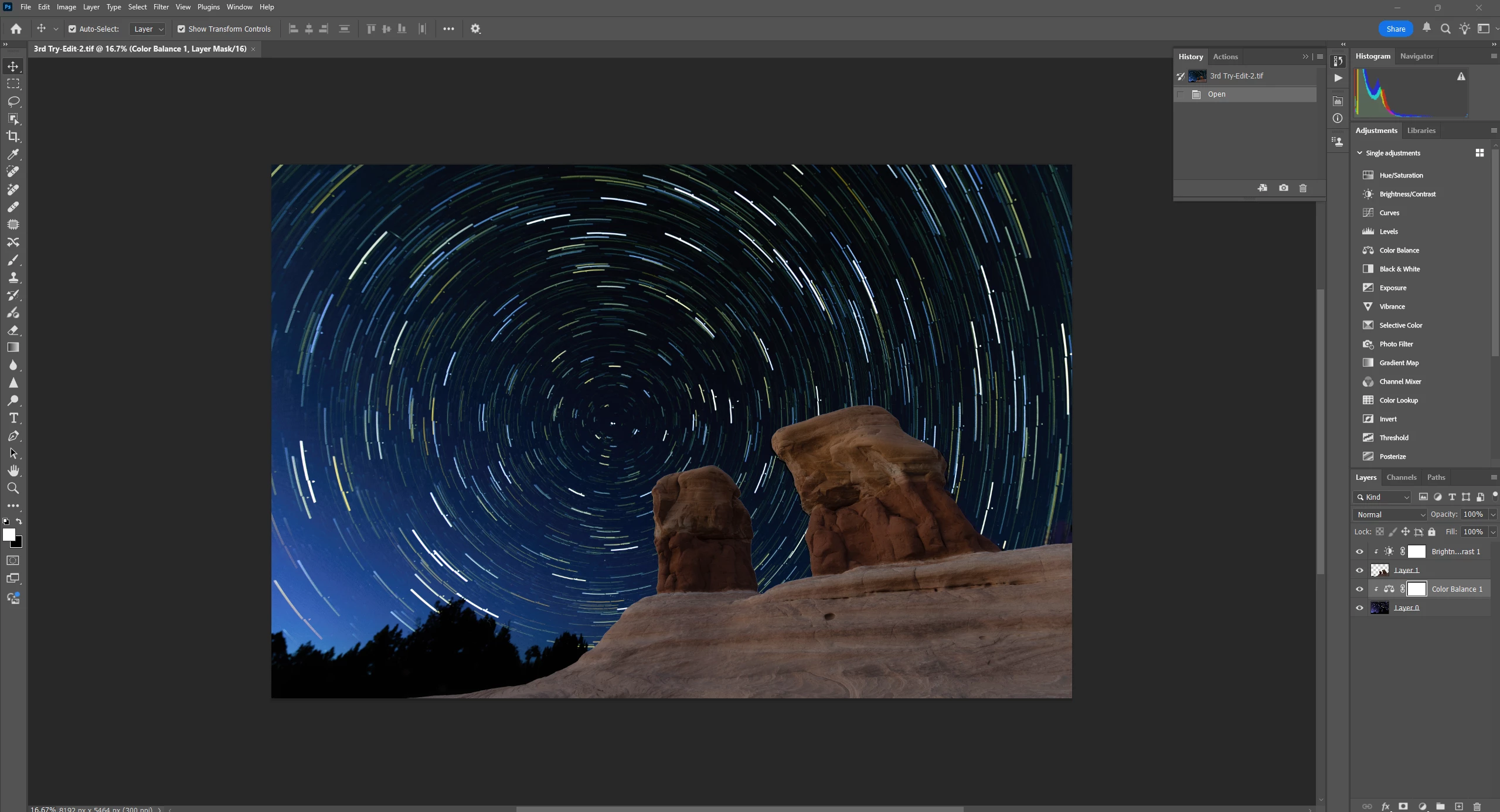
Task: Click the Share button
Action: tap(1395, 29)
